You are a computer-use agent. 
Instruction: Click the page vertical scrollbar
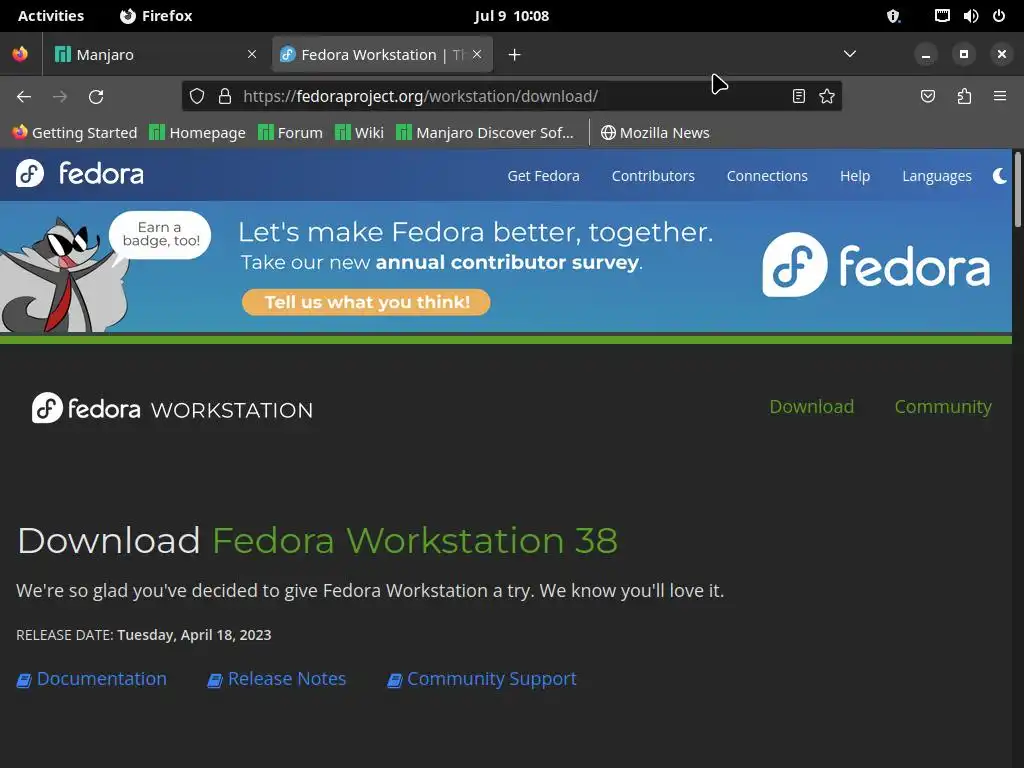1017,189
